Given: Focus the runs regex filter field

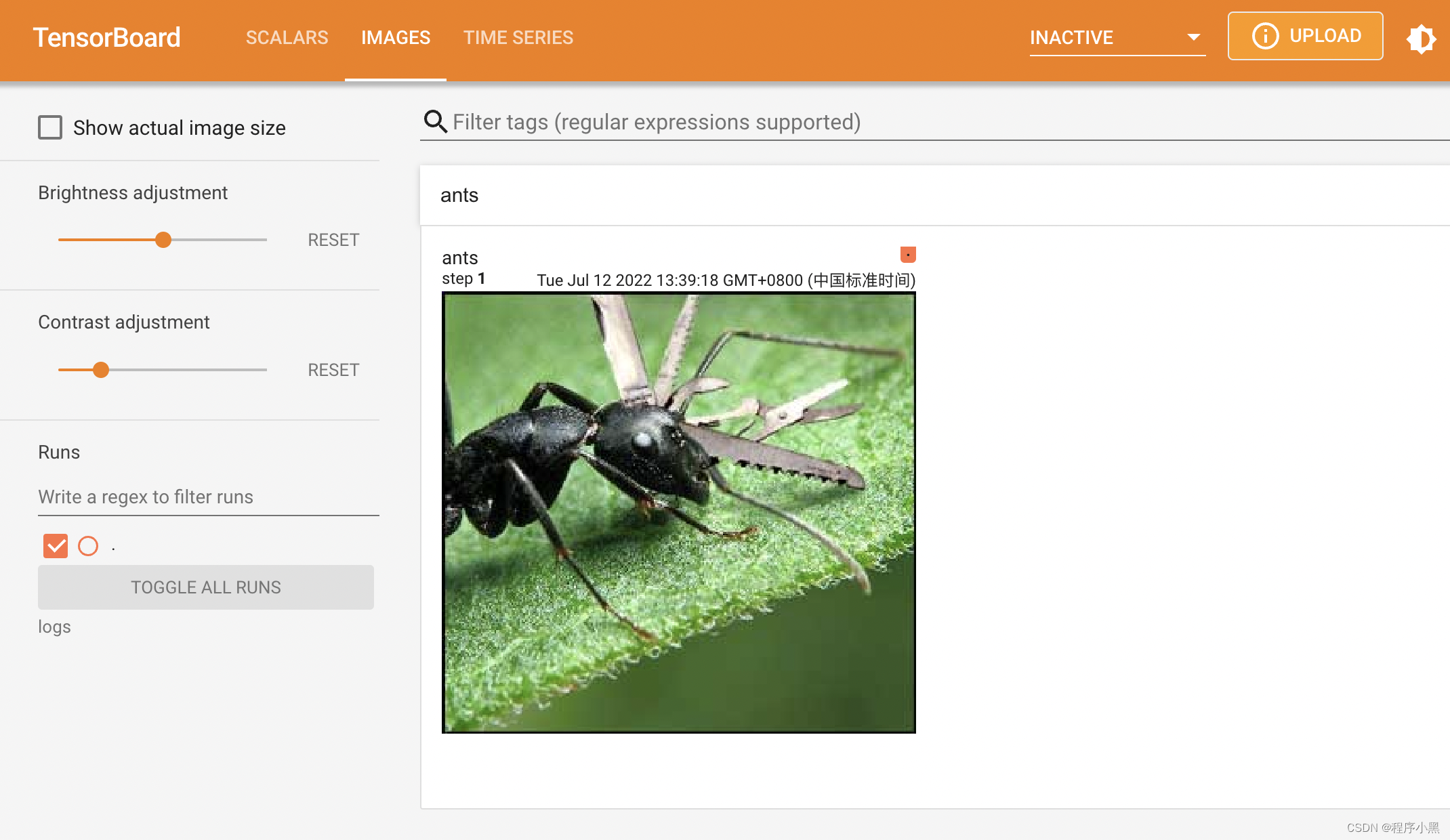Looking at the screenshot, I should [208, 497].
